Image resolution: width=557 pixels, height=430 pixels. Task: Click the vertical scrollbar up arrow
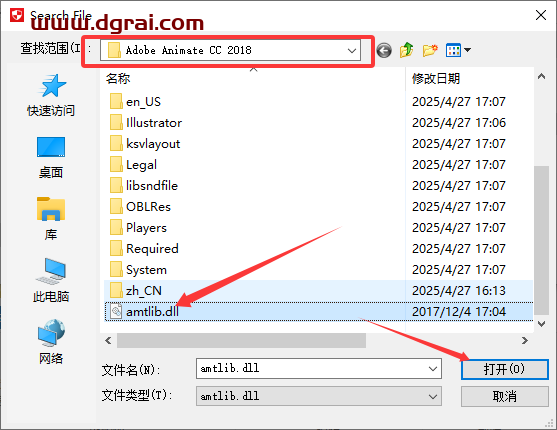pos(541,76)
